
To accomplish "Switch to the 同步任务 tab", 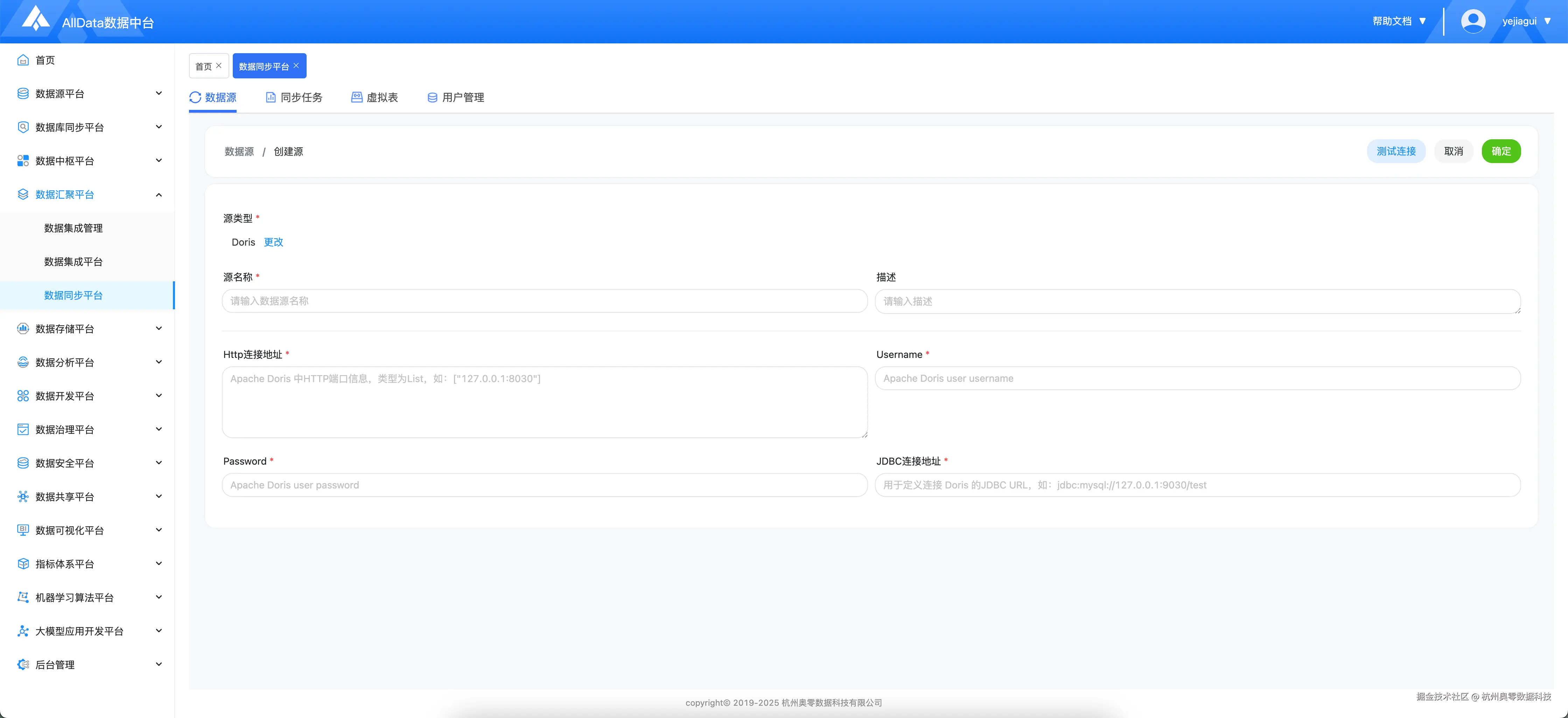I will tap(295, 97).
